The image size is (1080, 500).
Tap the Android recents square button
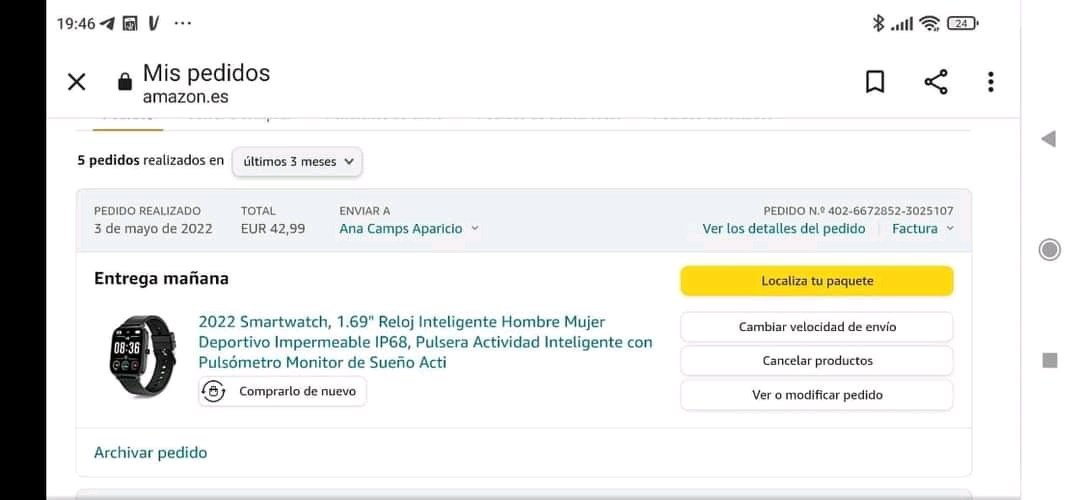click(1049, 360)
